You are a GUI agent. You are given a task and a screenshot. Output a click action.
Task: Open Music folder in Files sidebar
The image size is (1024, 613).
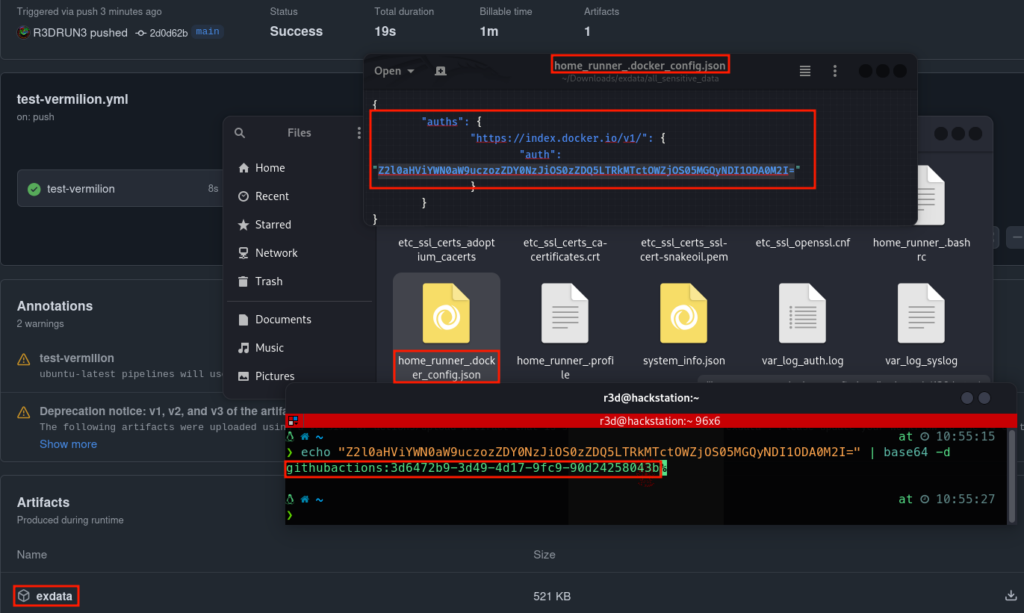(x=269, y=348)
